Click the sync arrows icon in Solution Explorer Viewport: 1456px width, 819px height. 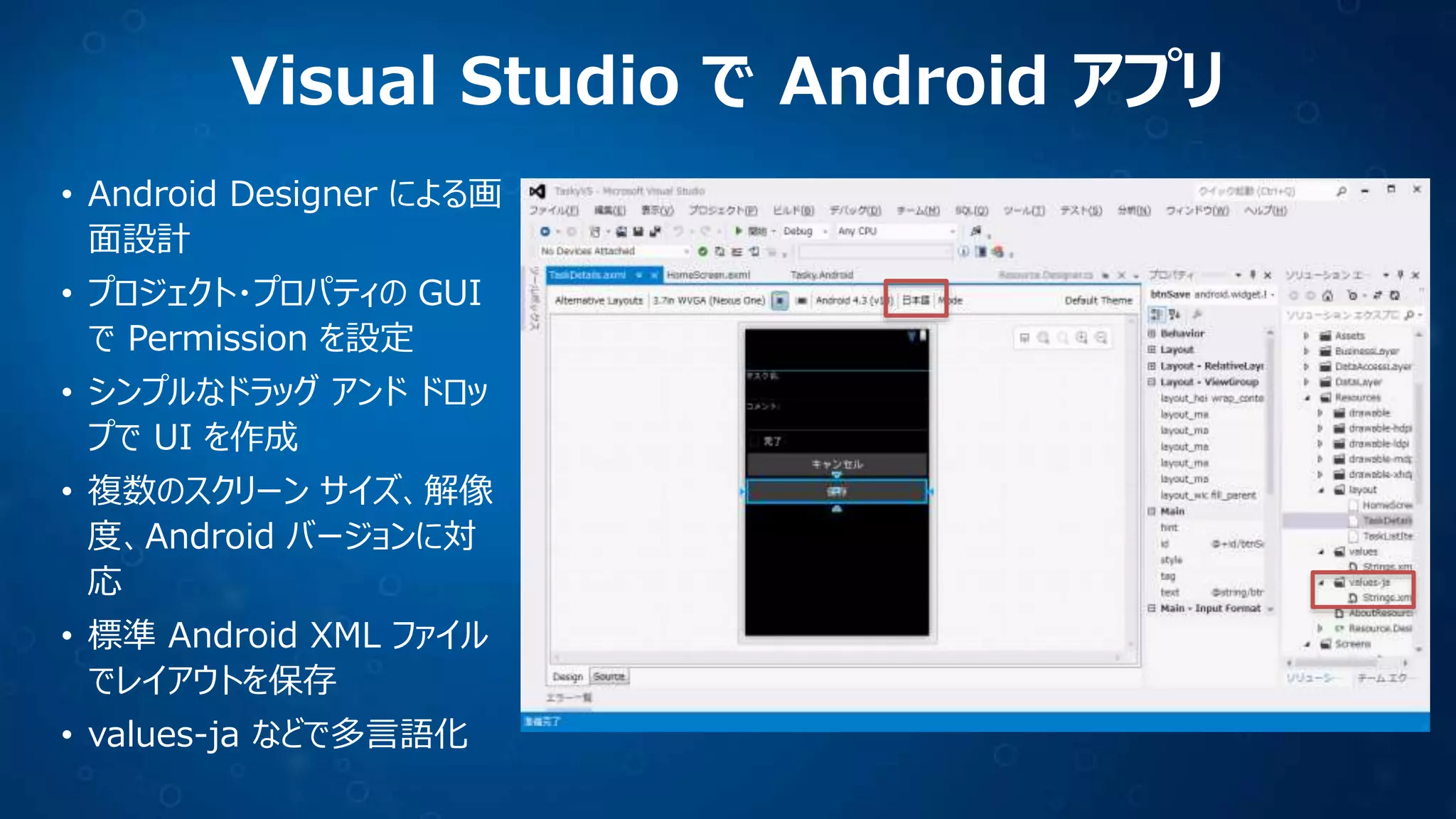point(1377,295)
